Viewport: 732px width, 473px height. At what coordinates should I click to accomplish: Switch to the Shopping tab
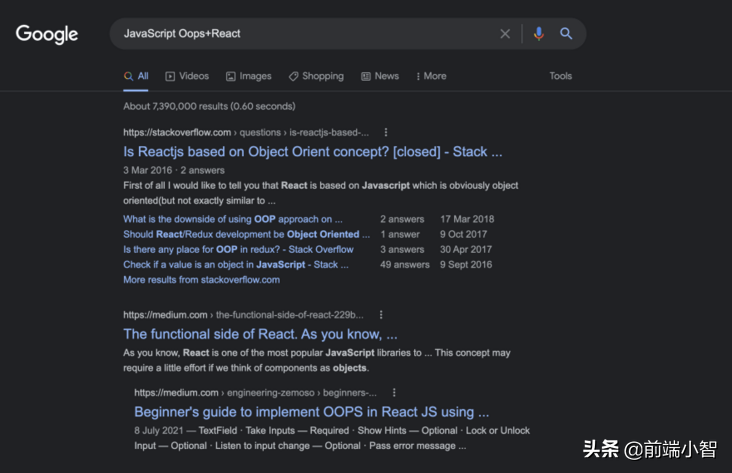point(316,76)
